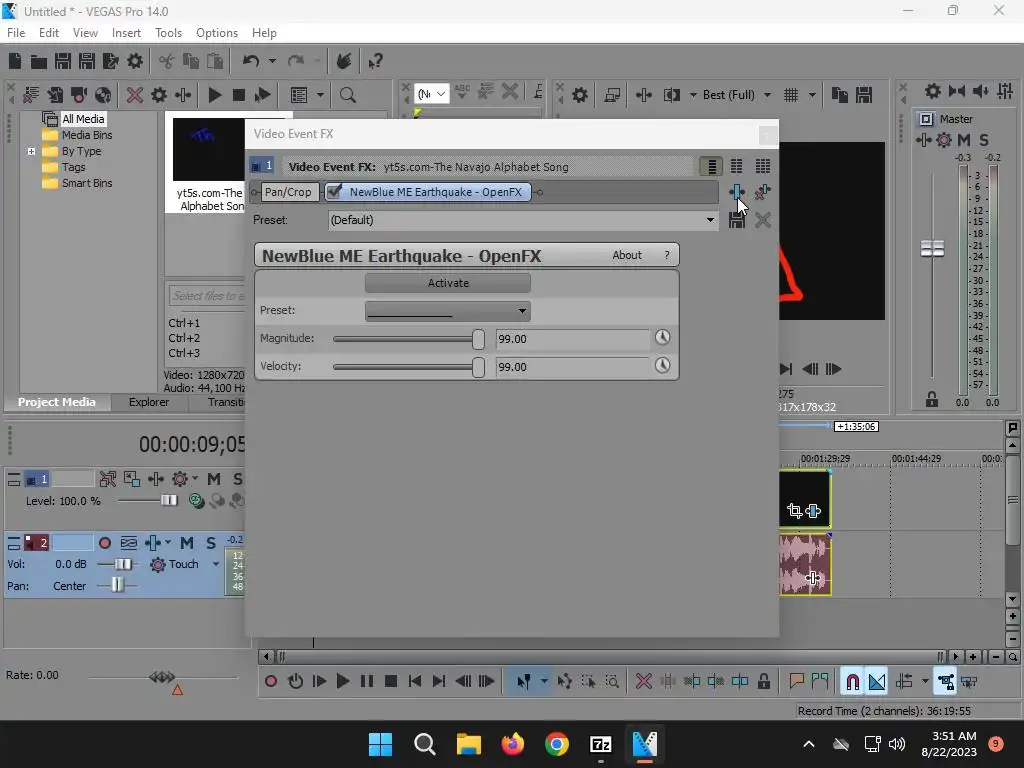The height and width of the screenshot is (768, 1024).
Task: Open the Insert menu
Action: [x=126, y=33]
